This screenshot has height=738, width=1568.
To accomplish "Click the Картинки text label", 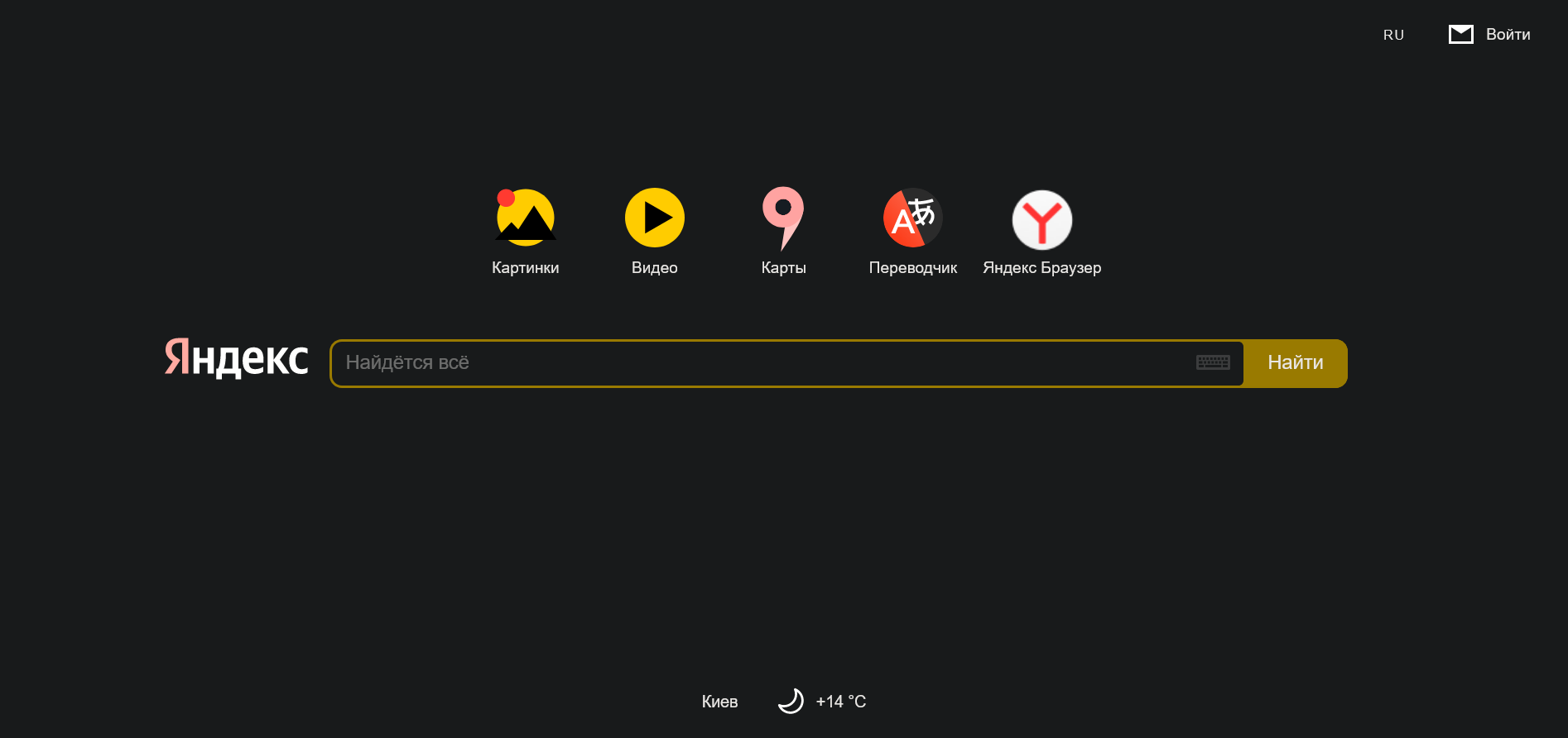I will 525,268.
